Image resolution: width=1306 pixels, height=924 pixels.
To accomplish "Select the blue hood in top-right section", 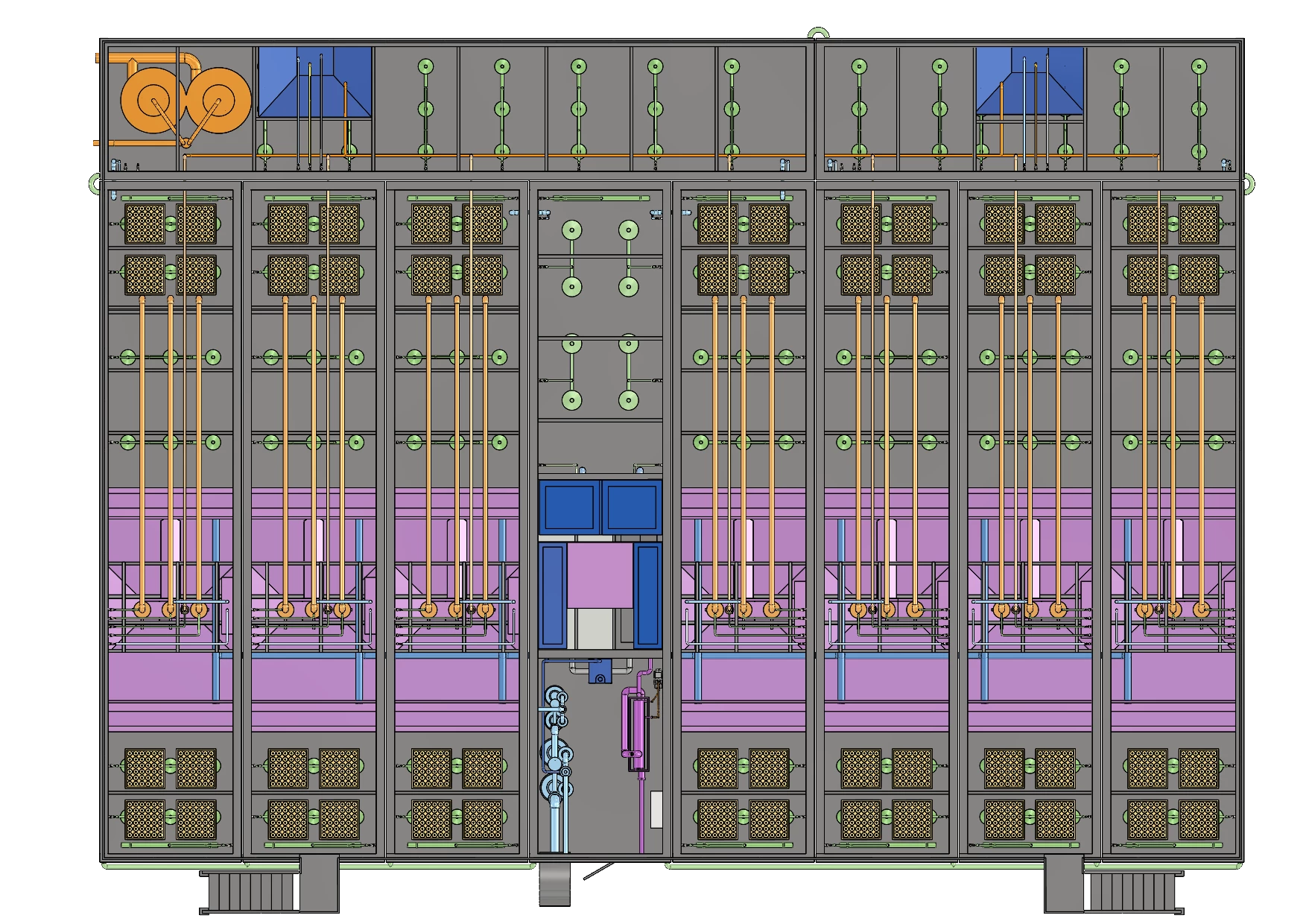I will pos(1030,80).
